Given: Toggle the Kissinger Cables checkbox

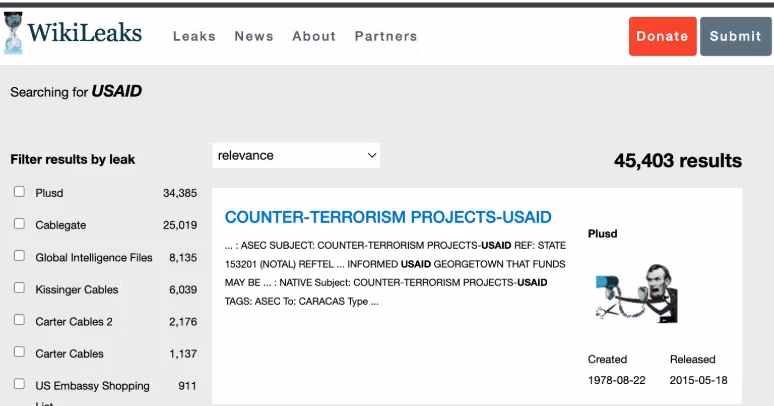Looking at the screenshot, I should pyautogui.click(x=19, y=288).
